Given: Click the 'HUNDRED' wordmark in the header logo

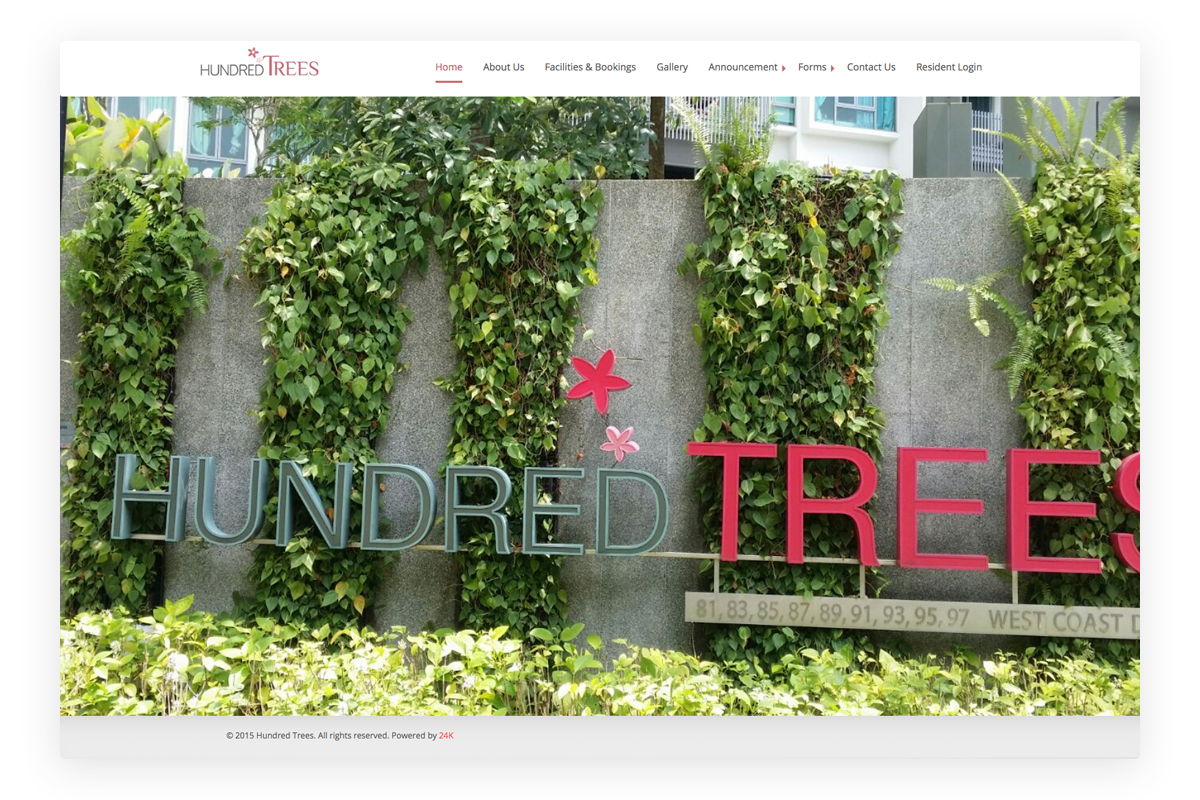Looking at the screenshot, I should 232,69.
